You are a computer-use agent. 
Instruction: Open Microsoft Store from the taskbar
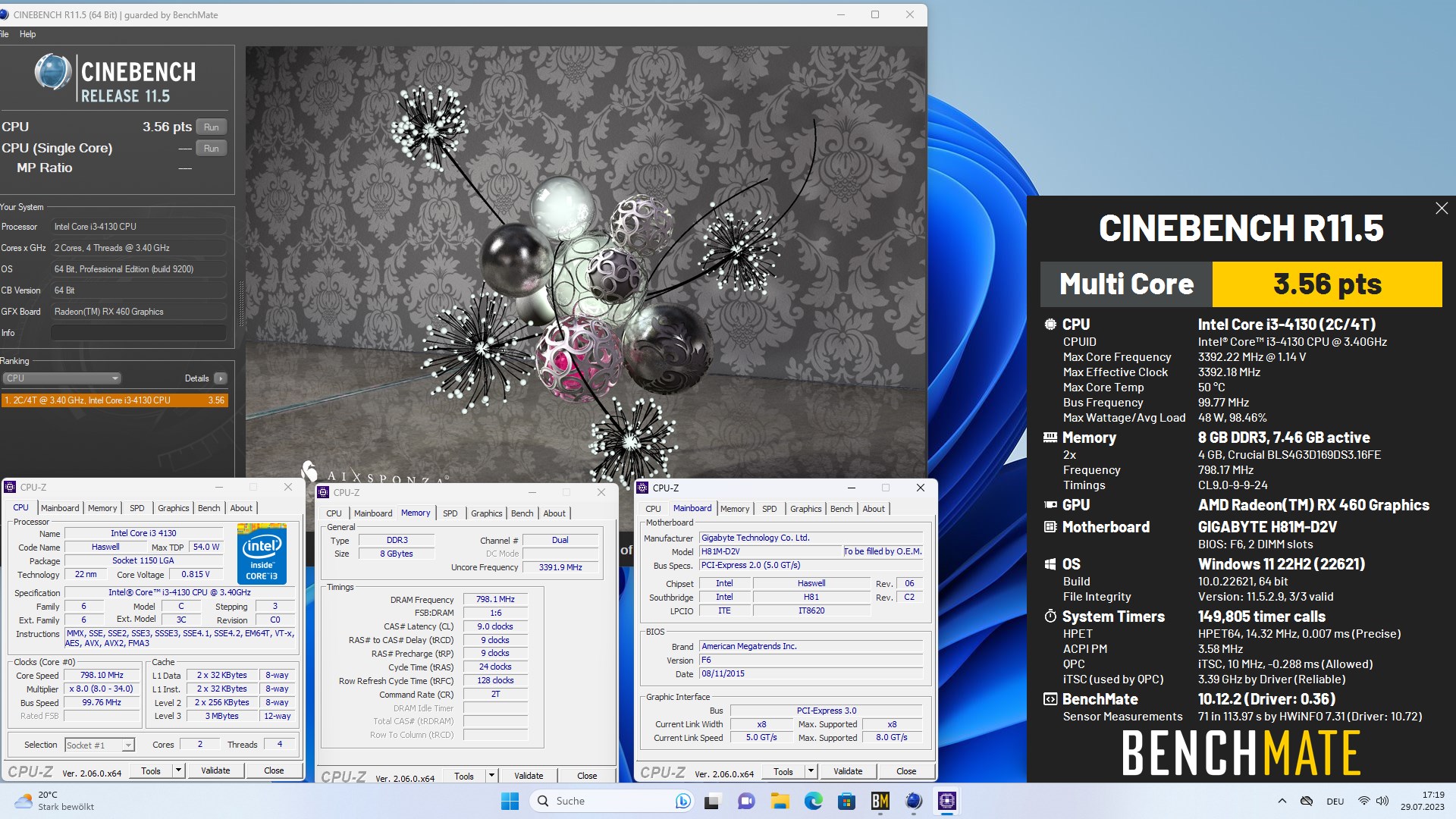pos(847,802)
